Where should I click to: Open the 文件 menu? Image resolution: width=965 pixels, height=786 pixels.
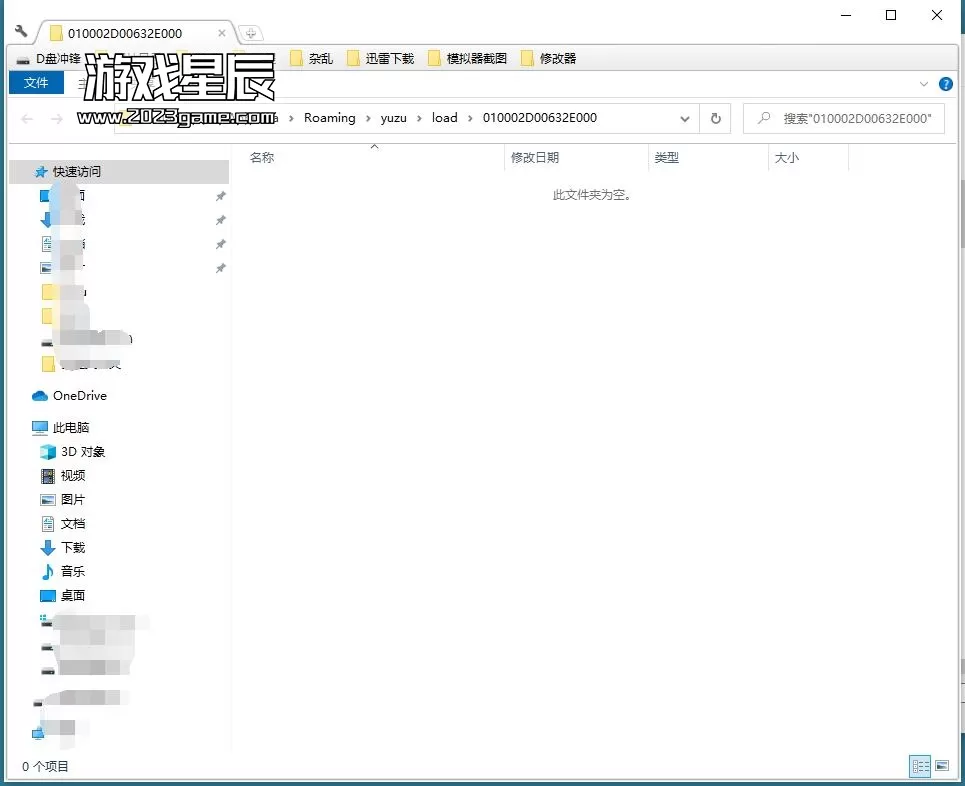pyautogui.click(x=36, y=83)
